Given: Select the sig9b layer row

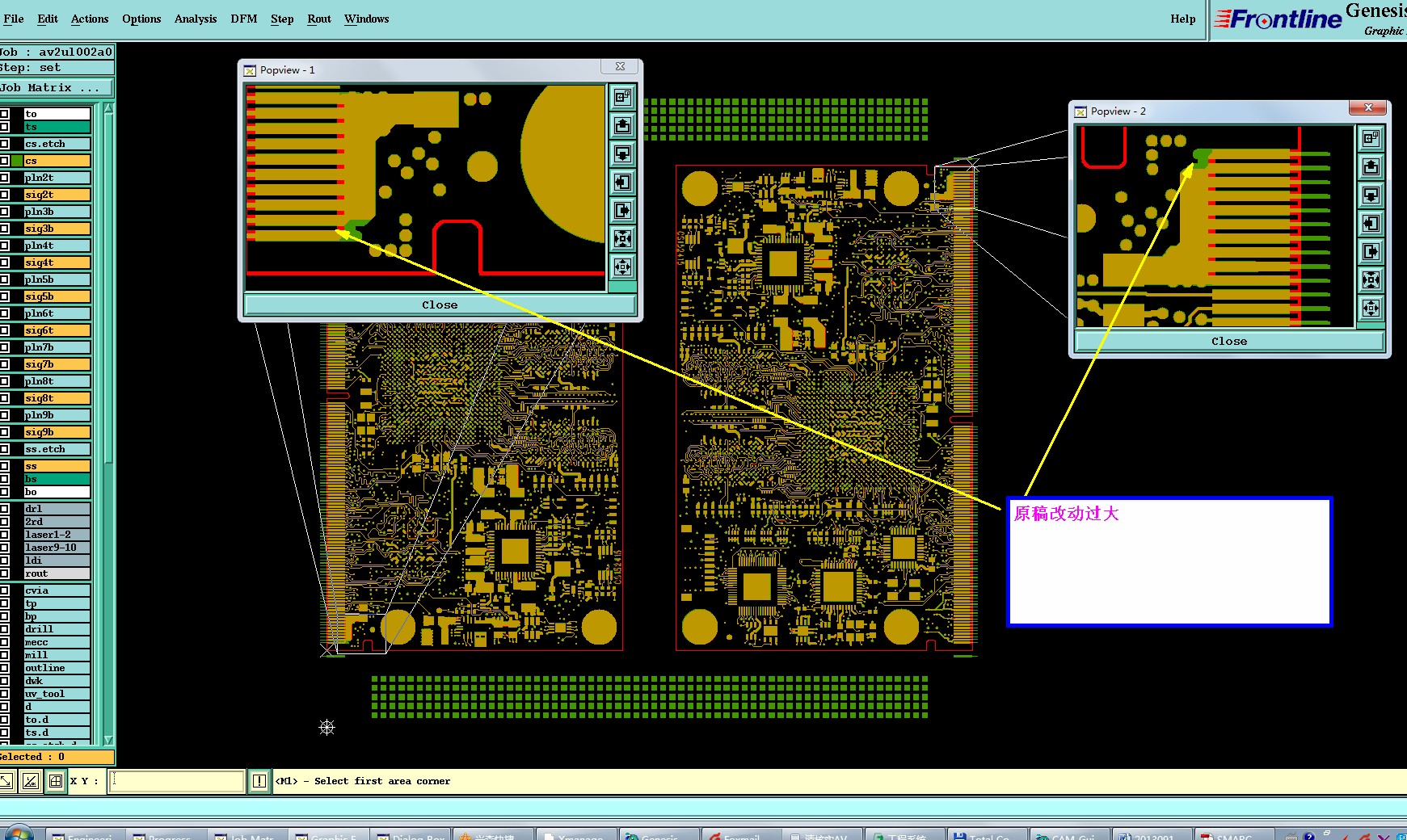Looking at the screenshot, I should point(57,432).
